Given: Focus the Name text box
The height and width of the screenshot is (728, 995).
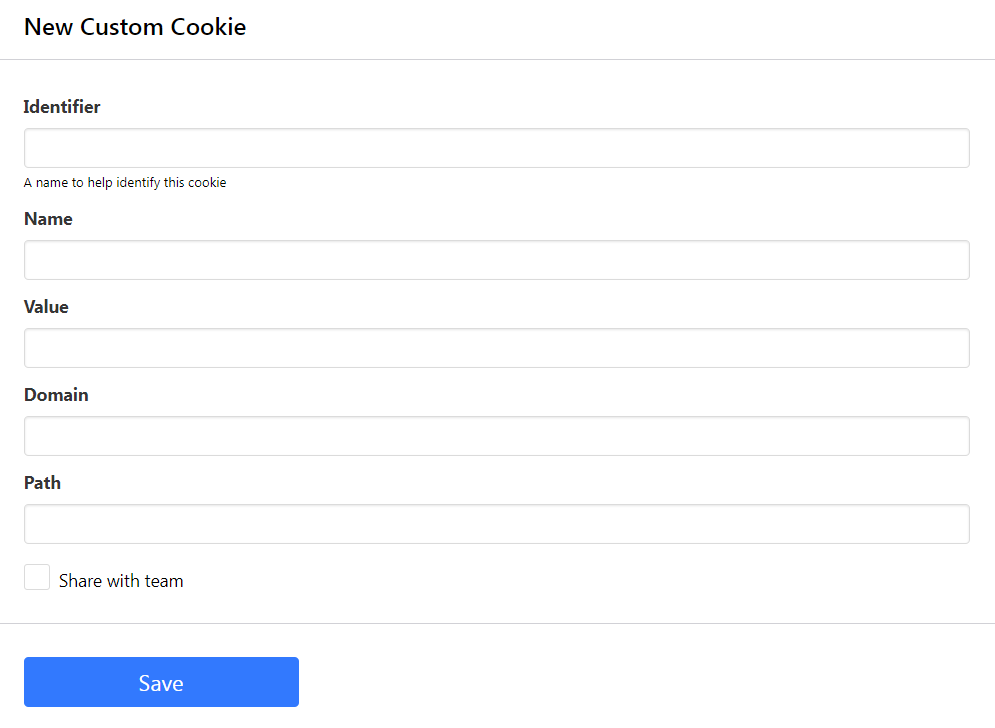Looking at the screenshot, I should point(496,260).
